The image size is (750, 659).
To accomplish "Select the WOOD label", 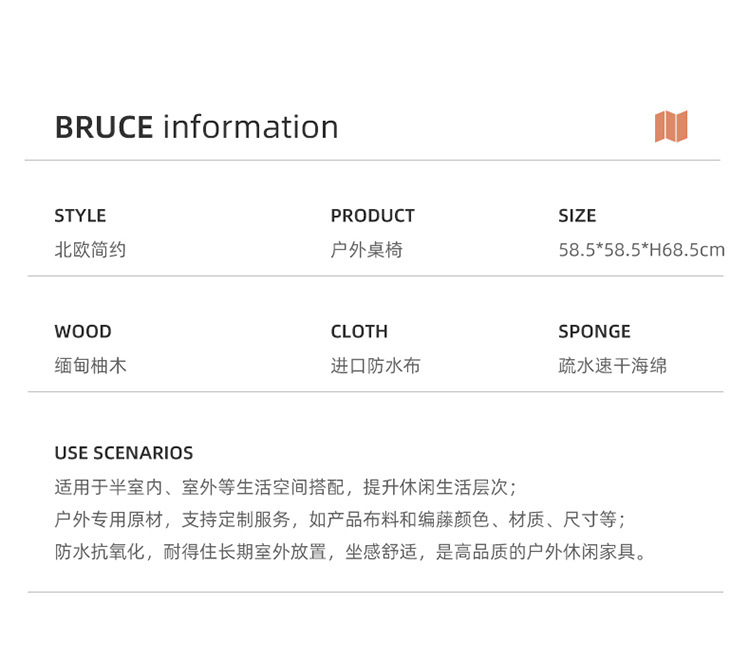I will (x=83, y=332).
